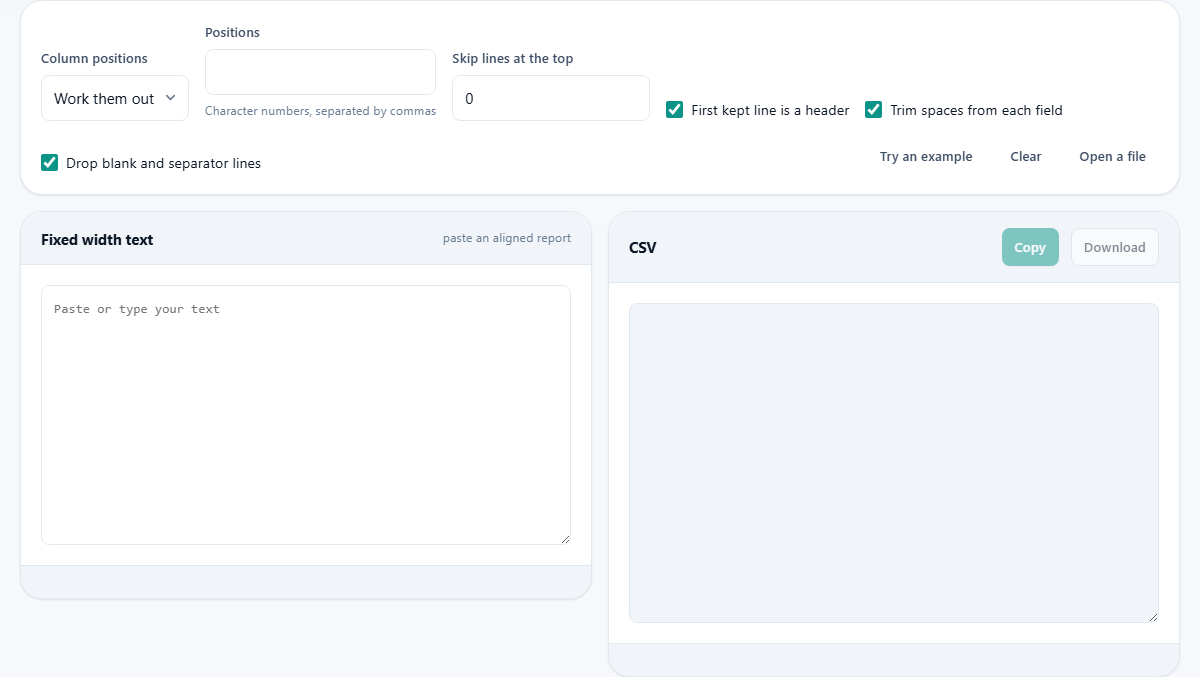Click the Clear button
The image size is (1200, 677).
coord(1026,156)
